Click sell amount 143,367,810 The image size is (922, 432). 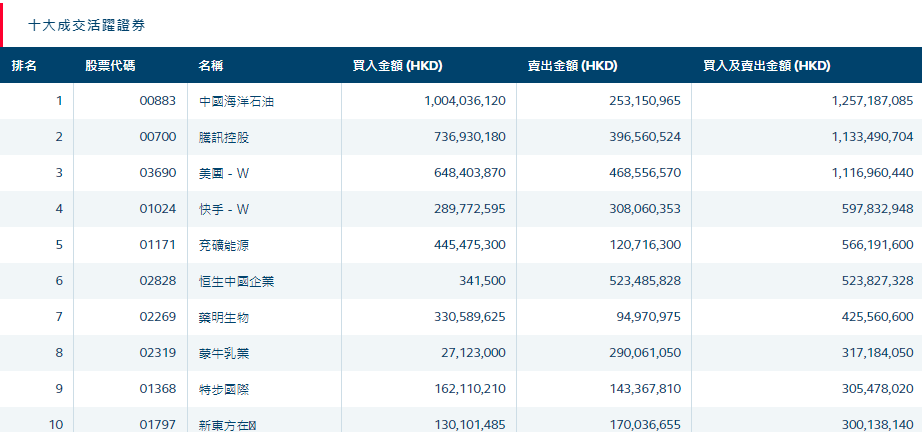[645, 389]
